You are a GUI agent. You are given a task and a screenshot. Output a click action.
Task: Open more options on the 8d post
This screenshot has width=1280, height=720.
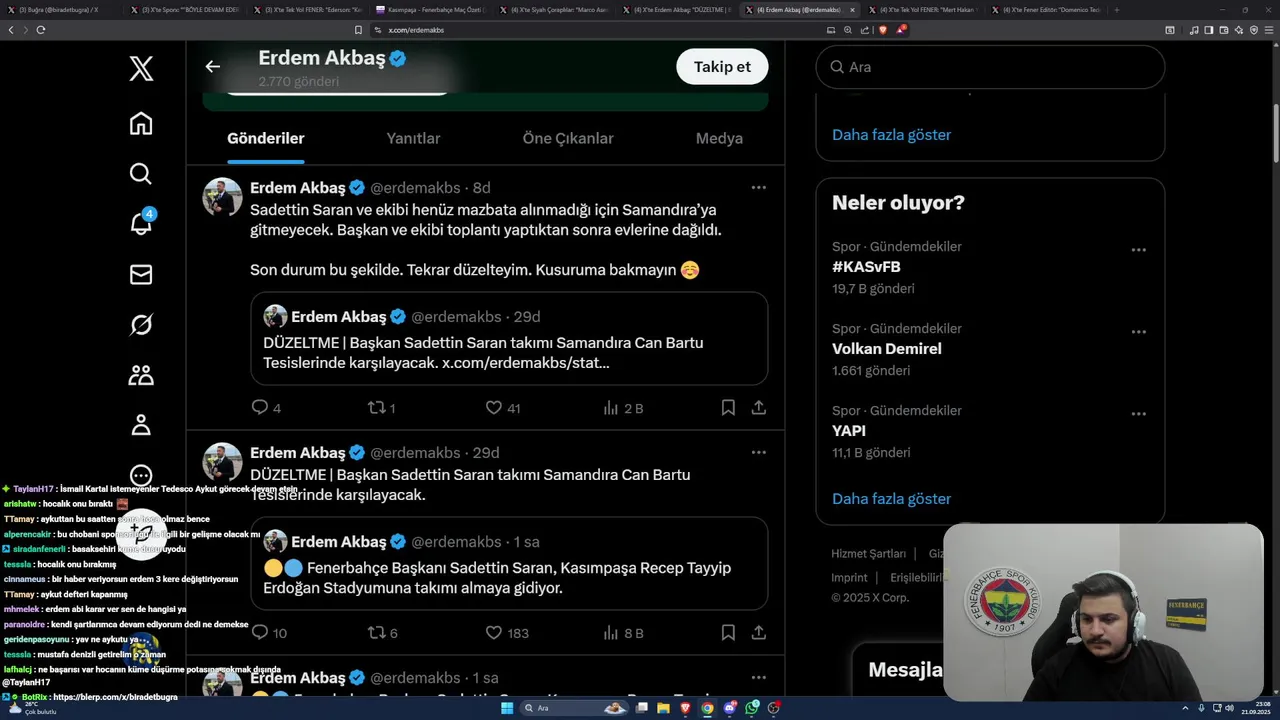pyautogui.click(x=758, y=187)
